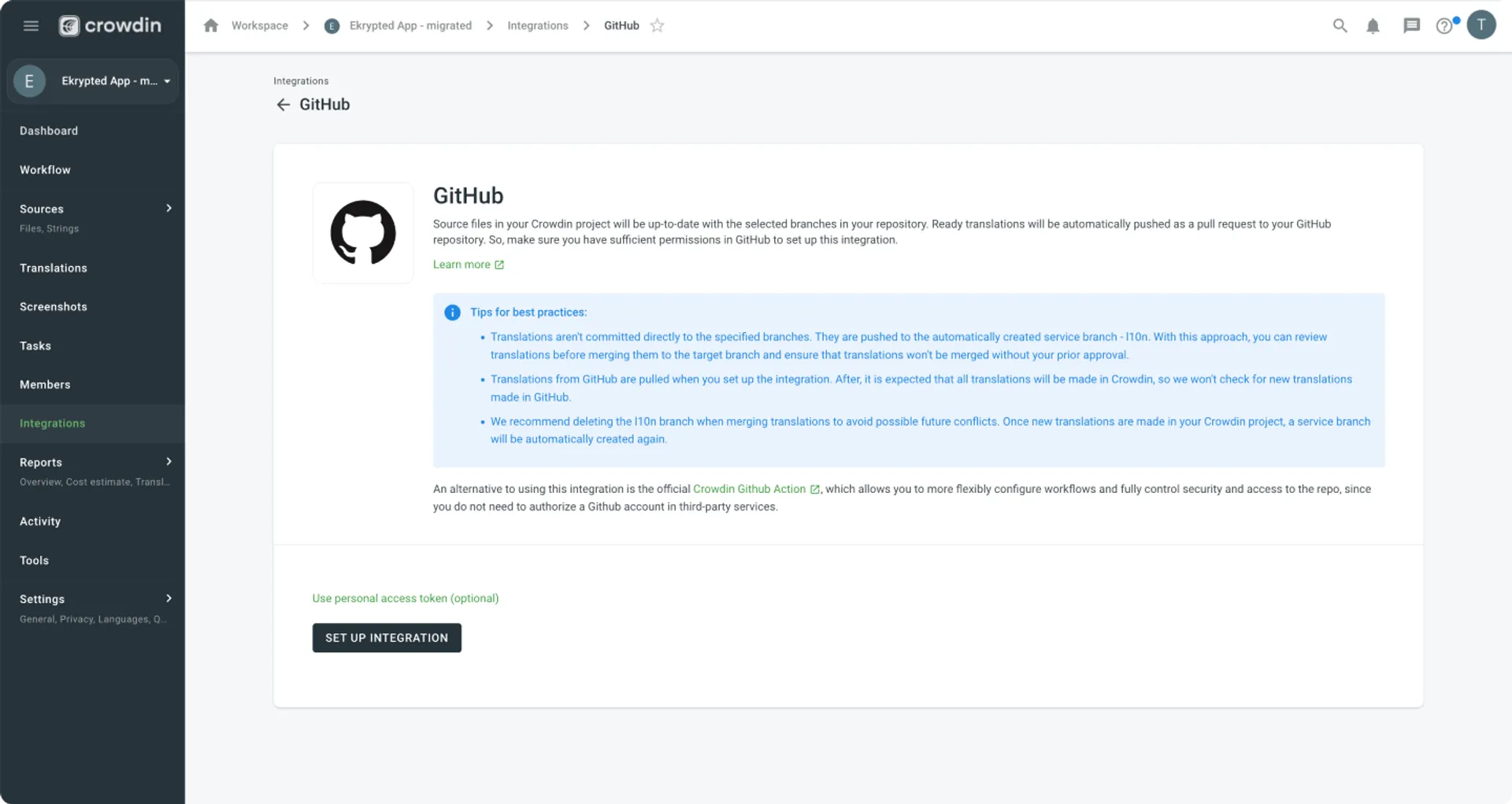Expand the Reports submenu chevron
Viewport: 1512px width, 804px height.
click(x=169, y=462)
